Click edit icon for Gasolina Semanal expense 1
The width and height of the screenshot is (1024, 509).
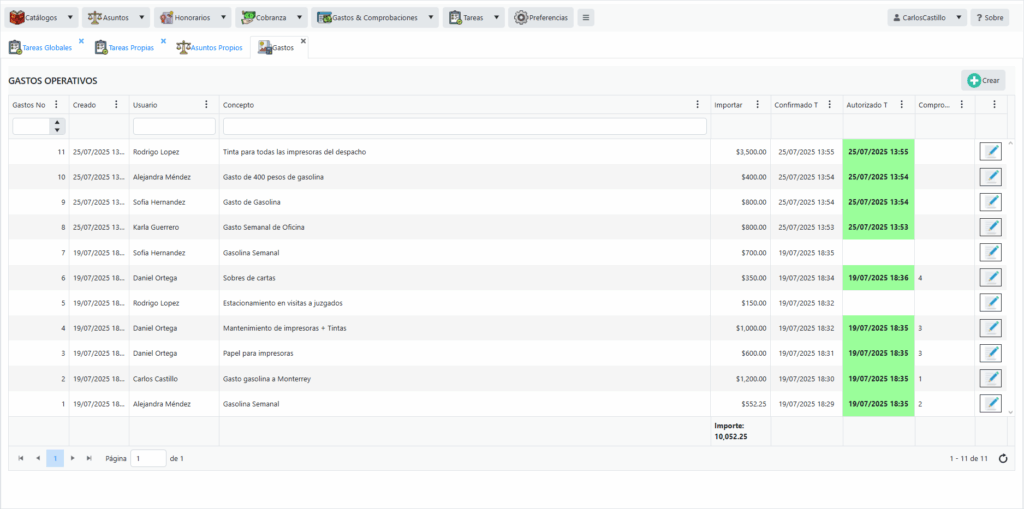tap(990, 403)
